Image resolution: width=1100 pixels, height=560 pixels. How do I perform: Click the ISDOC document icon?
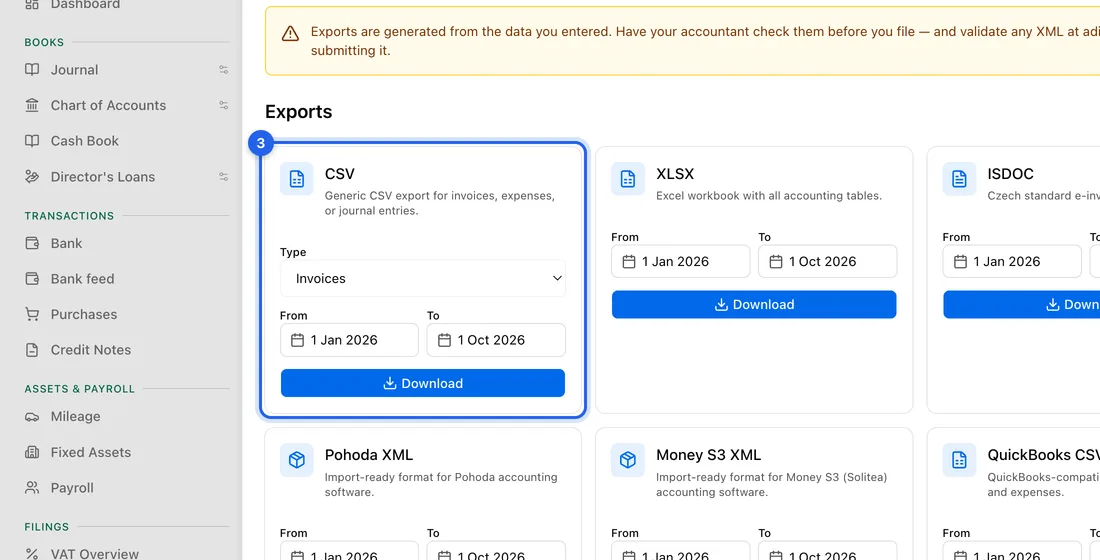click(x=959, y=179)
